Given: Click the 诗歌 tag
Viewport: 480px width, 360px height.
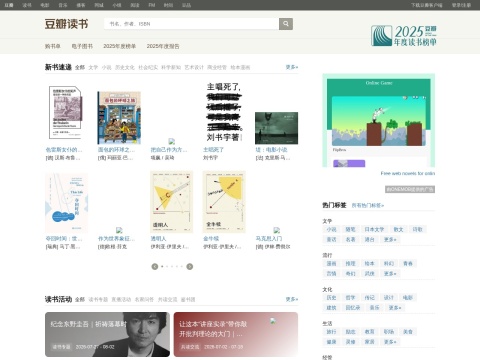Looking at the screenshot, I should click(x=418, y=229).
